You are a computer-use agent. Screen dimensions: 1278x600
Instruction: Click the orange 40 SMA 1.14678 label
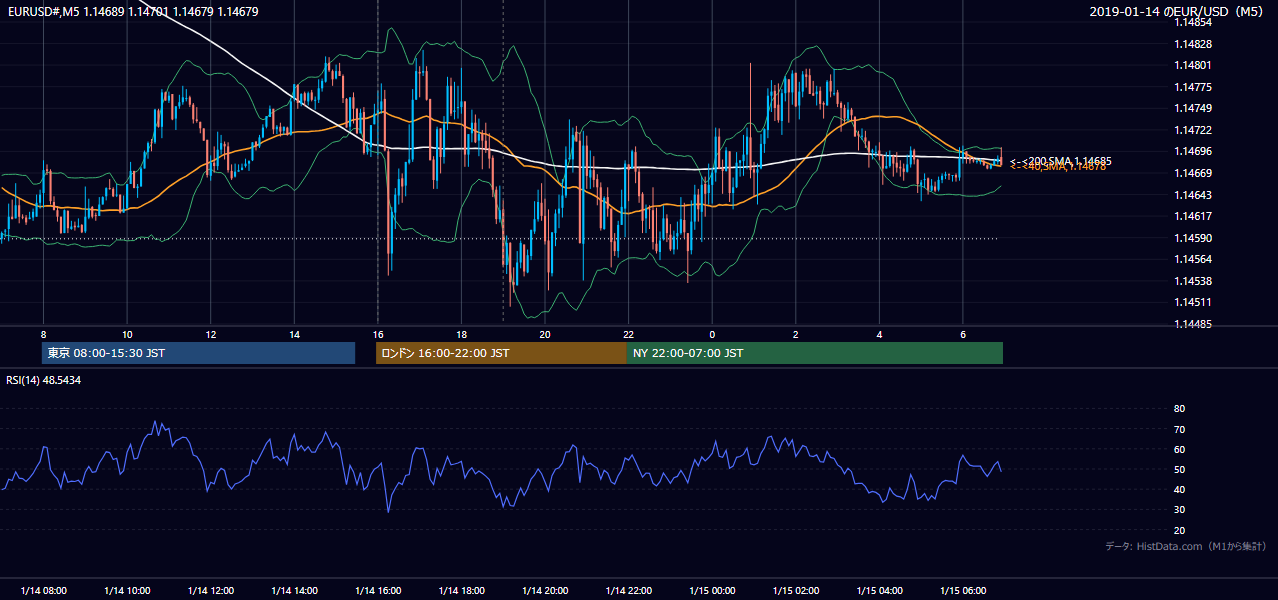tap(1058, 167)
